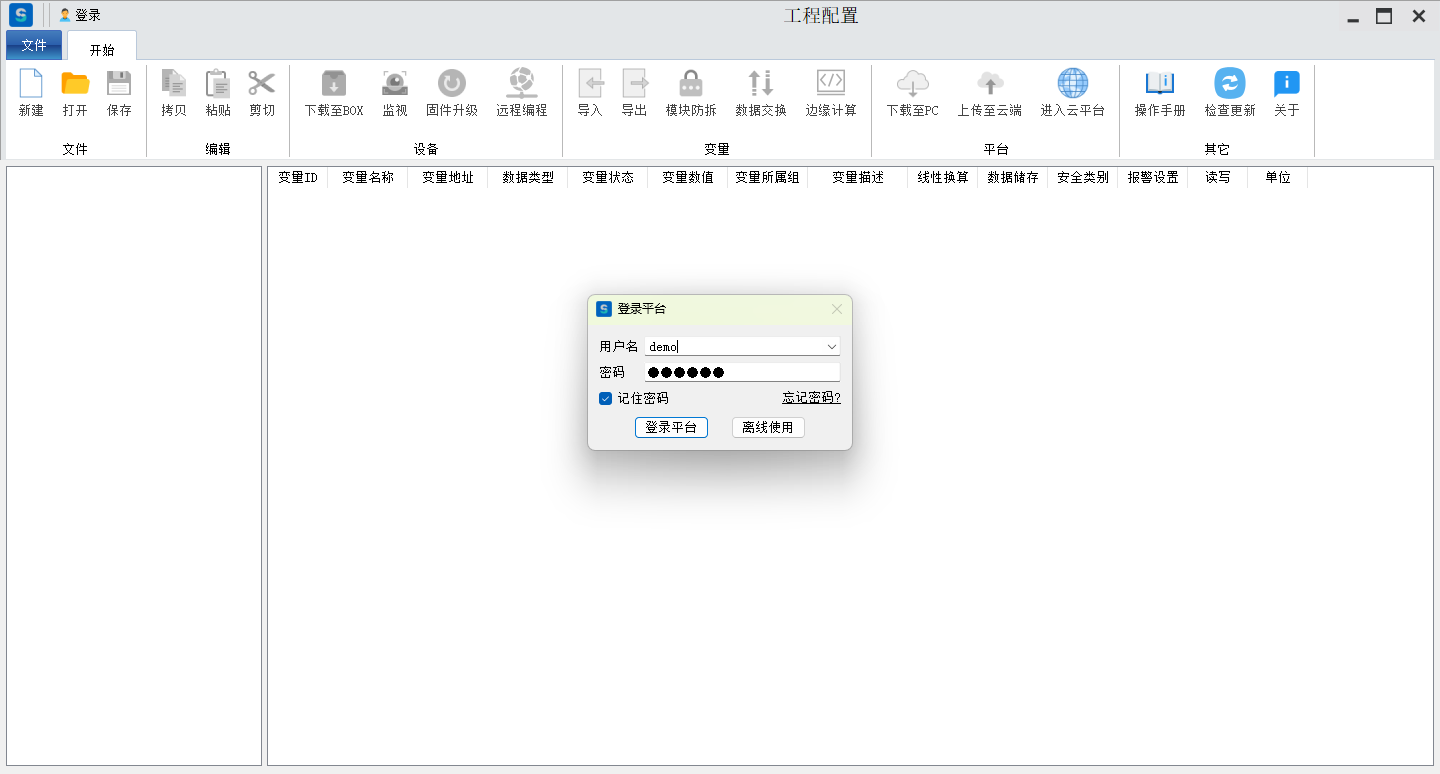Close the 登录平台 login dialog
Viewport: 1440px width, 774px height.
coord(837,309)
